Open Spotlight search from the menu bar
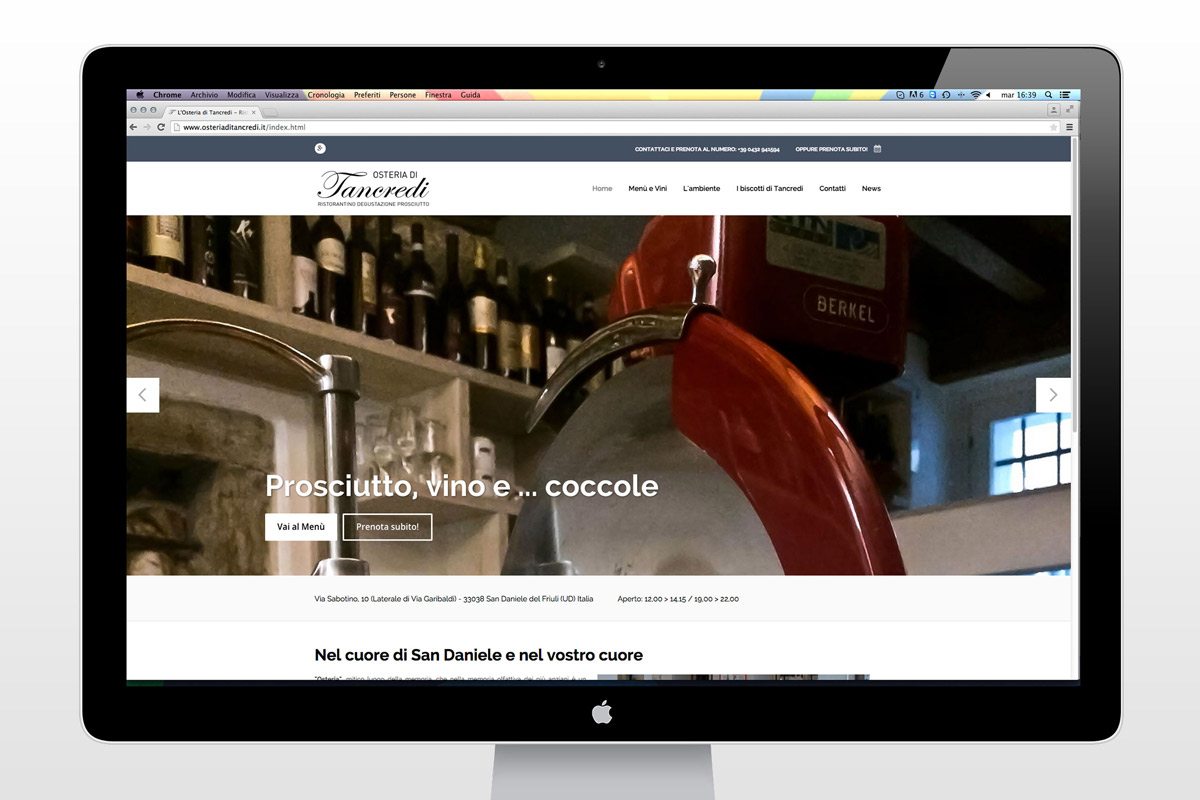1200x800 pixels. click(x=1049, y=95)
